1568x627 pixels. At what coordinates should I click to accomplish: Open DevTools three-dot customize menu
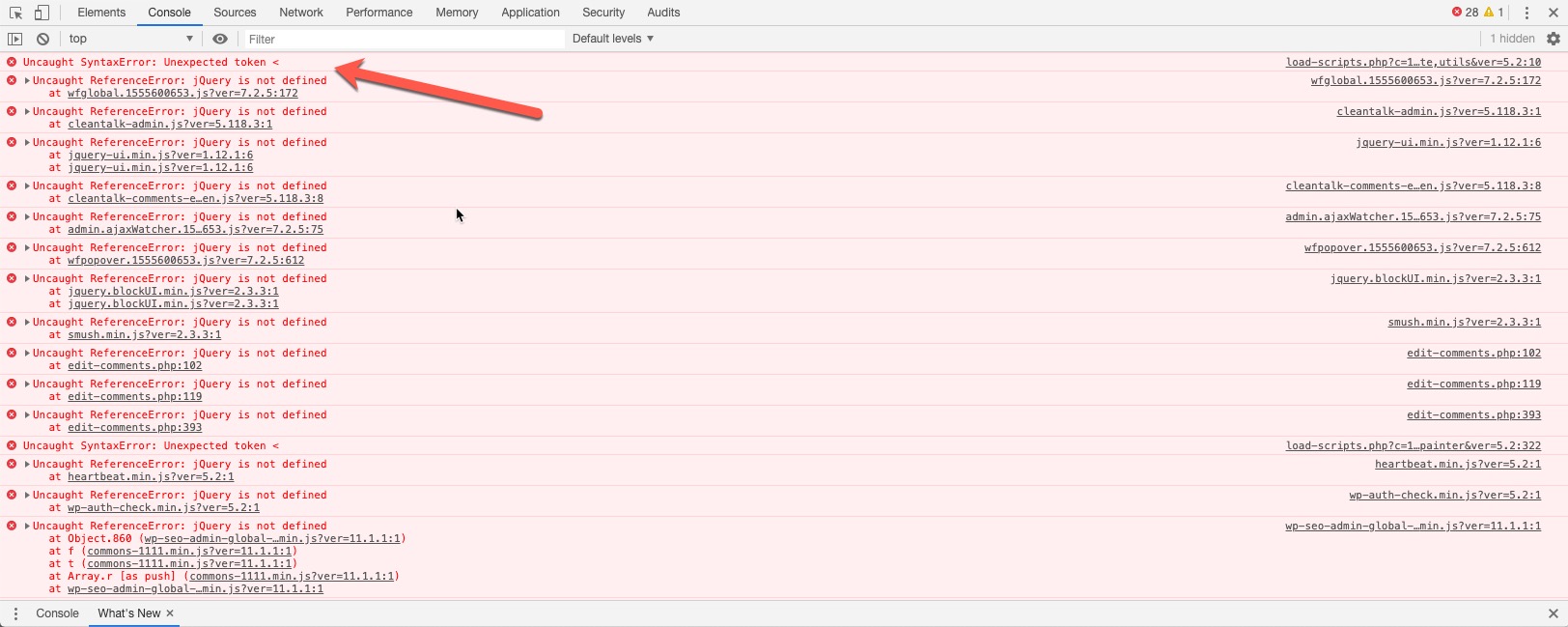1526,13
